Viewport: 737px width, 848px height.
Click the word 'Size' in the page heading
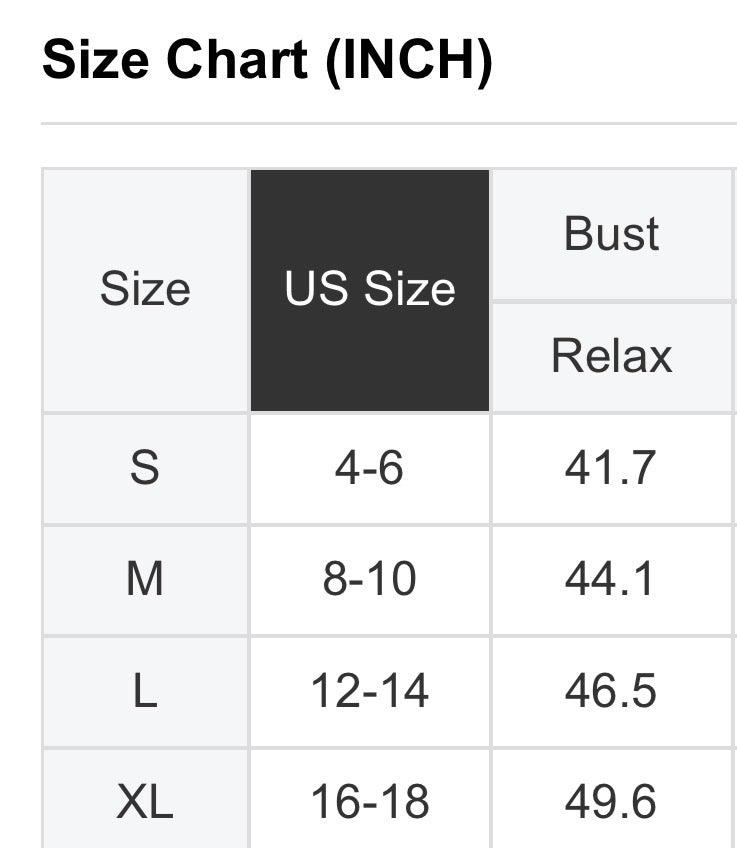coord(95,61)
